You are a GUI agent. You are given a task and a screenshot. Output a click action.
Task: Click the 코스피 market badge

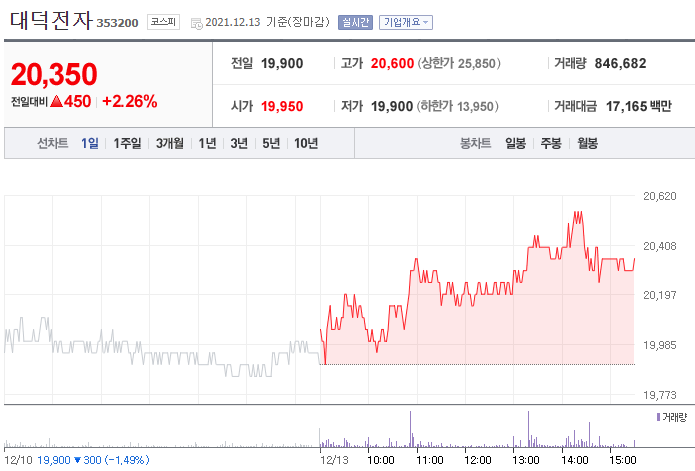[x=163, y=22]
